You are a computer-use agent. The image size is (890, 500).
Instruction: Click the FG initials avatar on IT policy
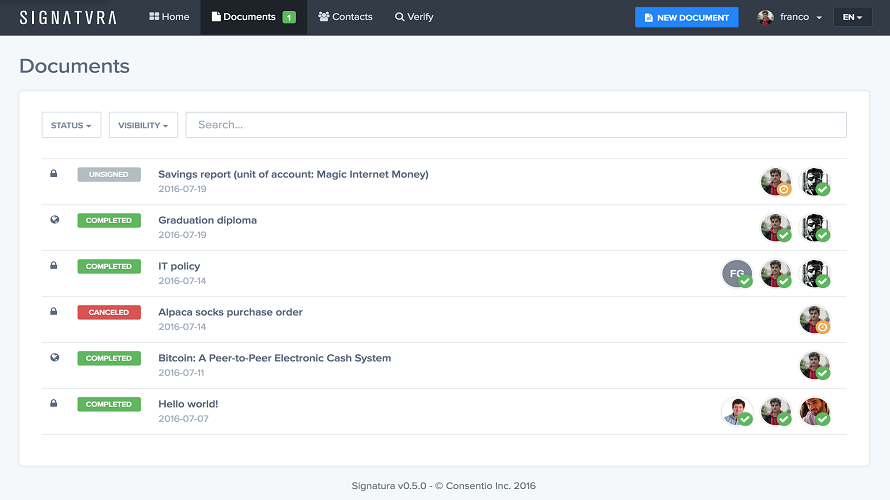(x=736, y=273)
